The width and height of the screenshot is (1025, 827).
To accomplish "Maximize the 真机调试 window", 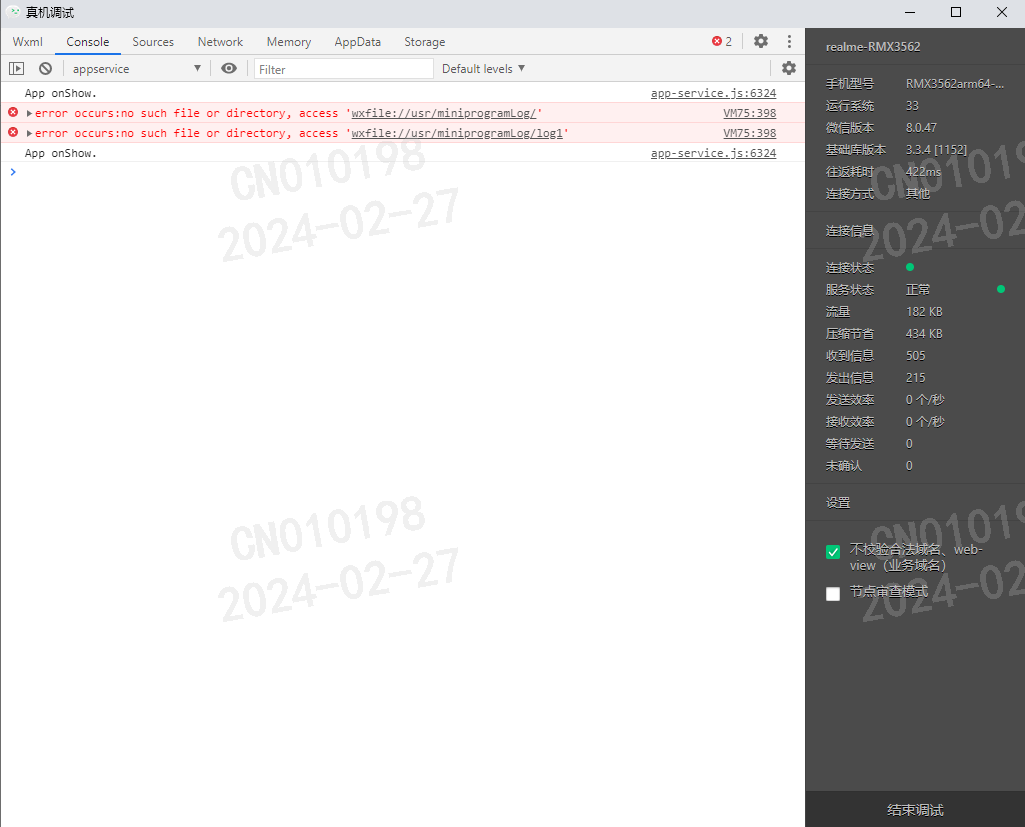I will [955, 12].
